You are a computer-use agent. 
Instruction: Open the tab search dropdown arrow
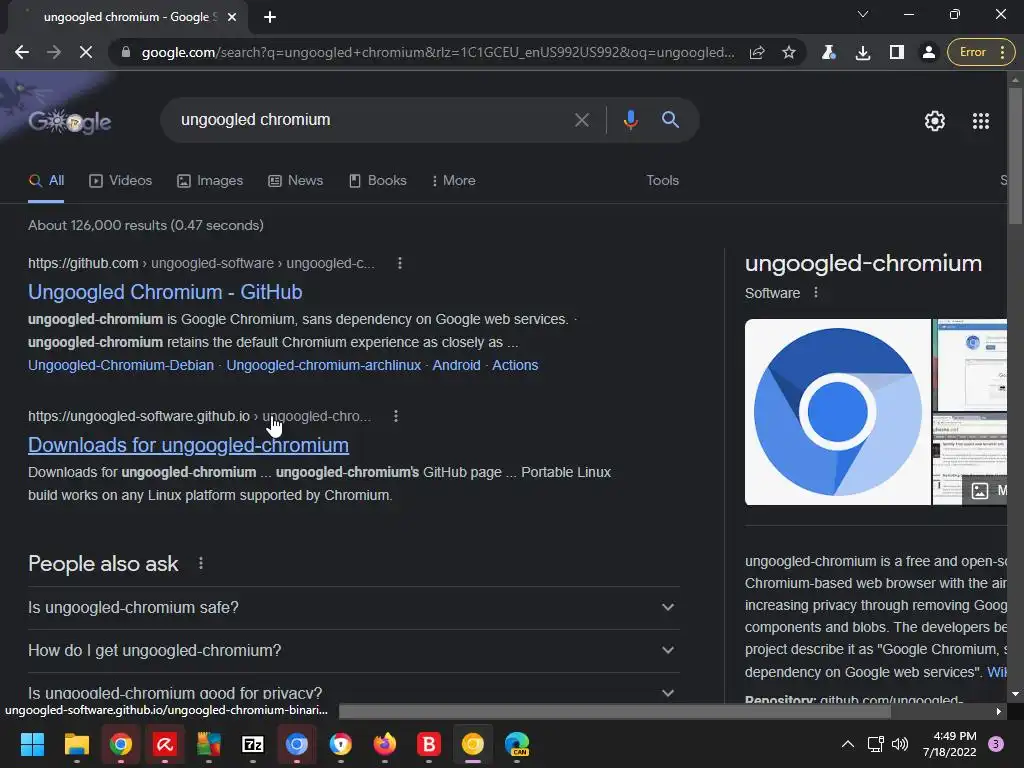point(863,14)
